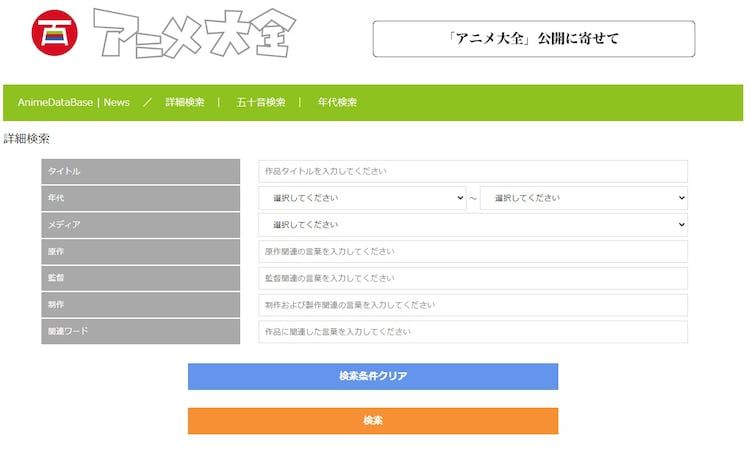750x463 pixels.
Task: Open the 五十音検索 navigation item
Action: 261,102
